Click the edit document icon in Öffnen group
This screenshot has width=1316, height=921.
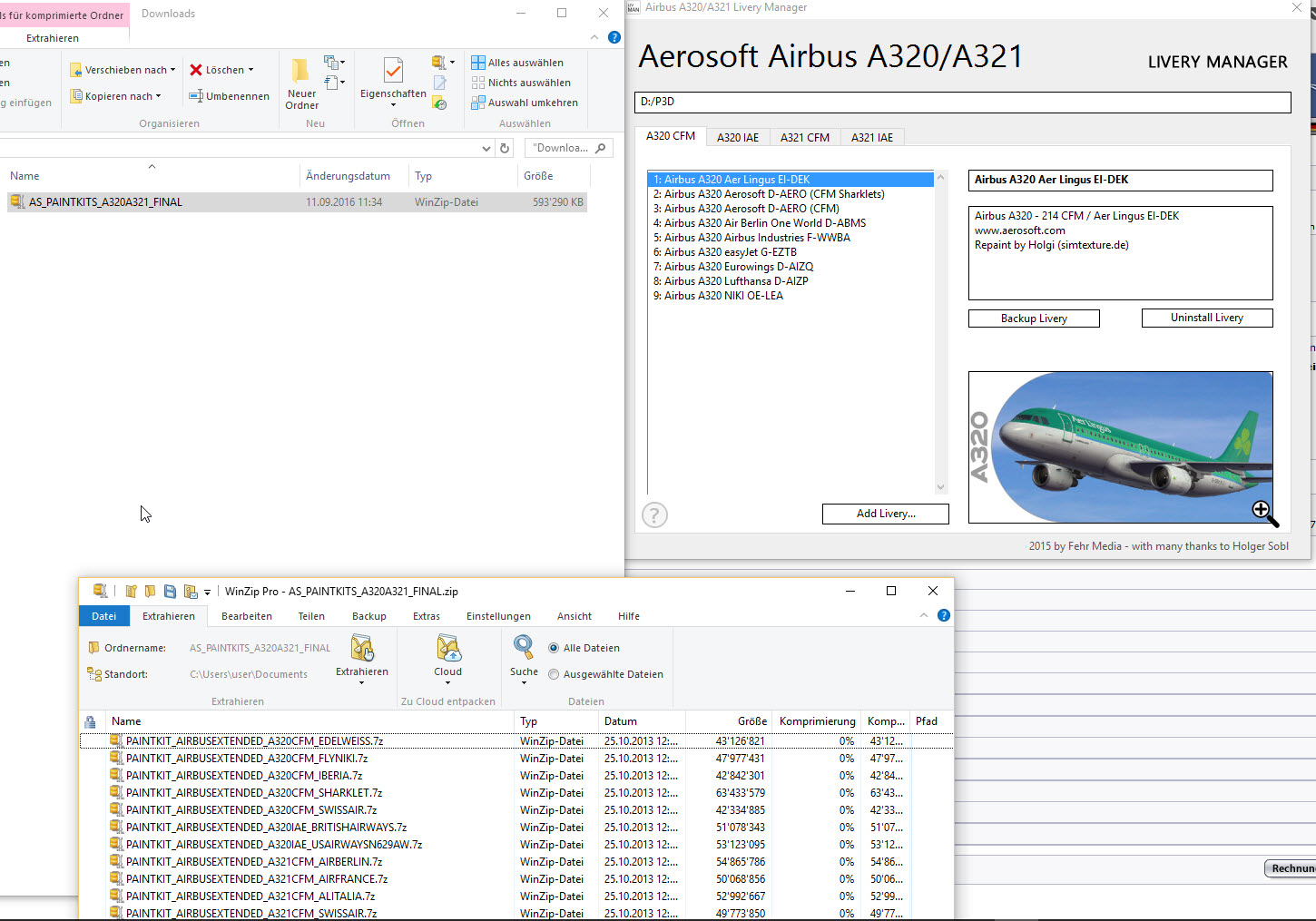coord(439,83)
